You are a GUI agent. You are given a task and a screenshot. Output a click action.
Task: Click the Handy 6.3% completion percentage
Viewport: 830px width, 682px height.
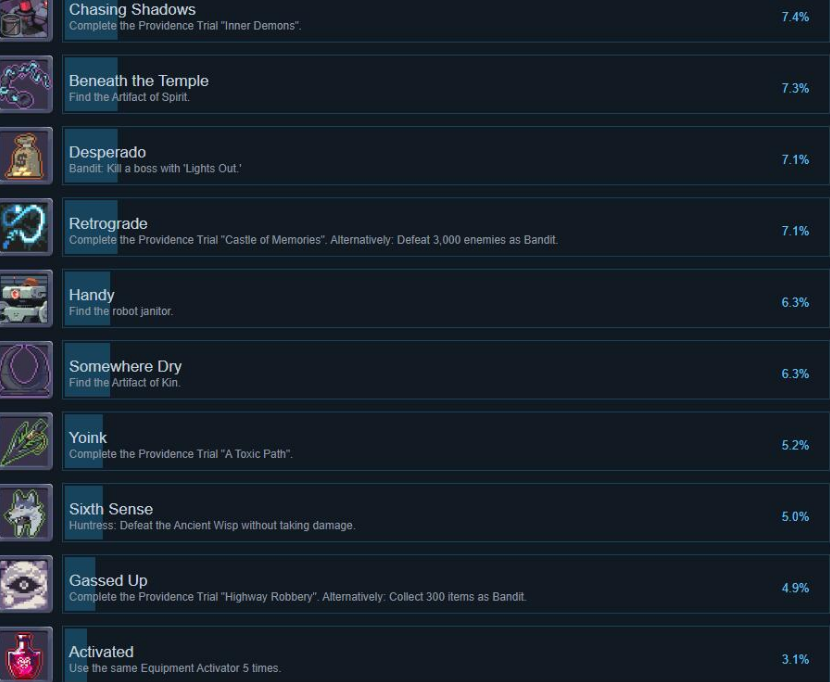coord(795,302)
